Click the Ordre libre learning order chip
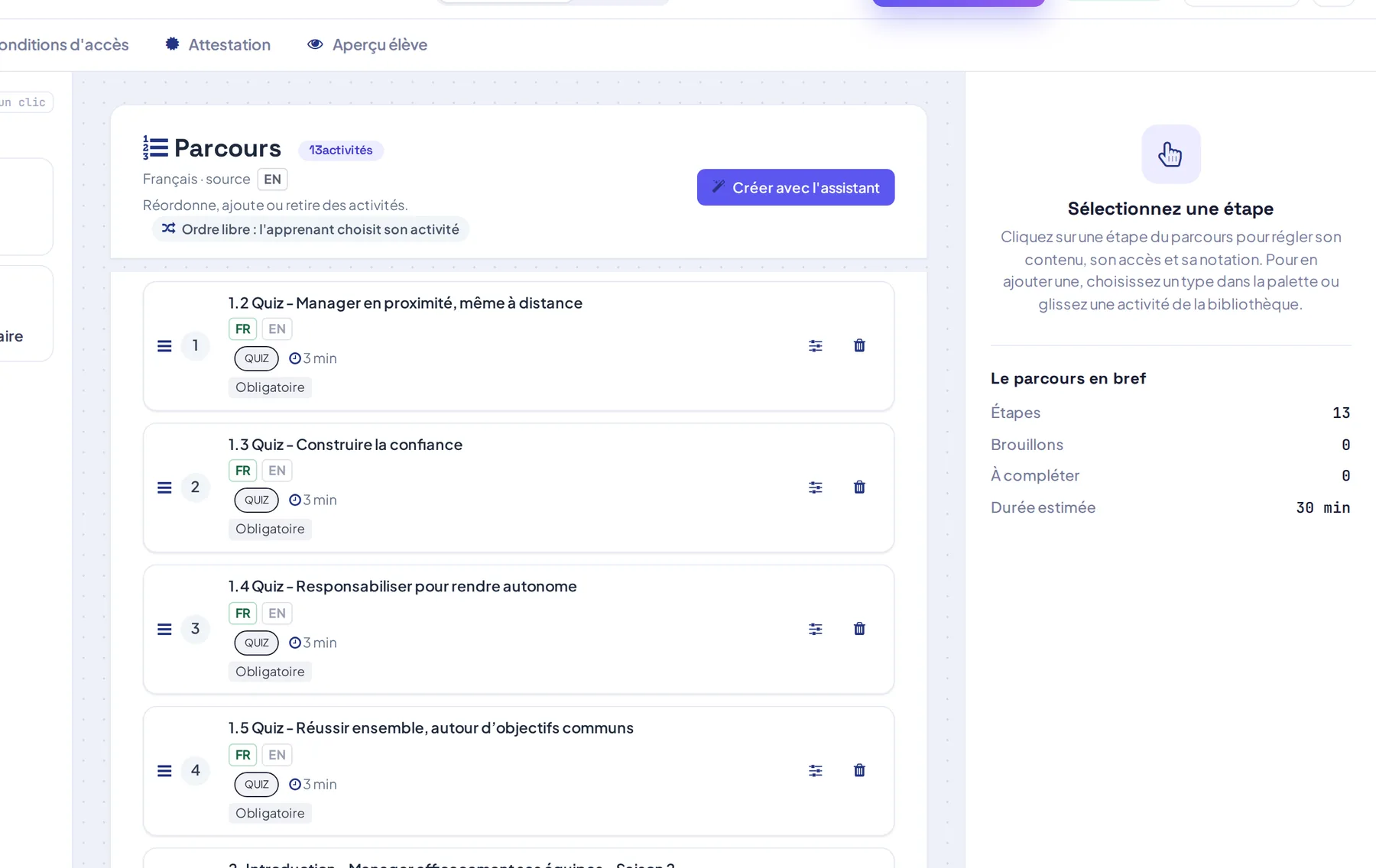Image resolution: width=1376 pixels, height=868 pixels. coord(310,229)
